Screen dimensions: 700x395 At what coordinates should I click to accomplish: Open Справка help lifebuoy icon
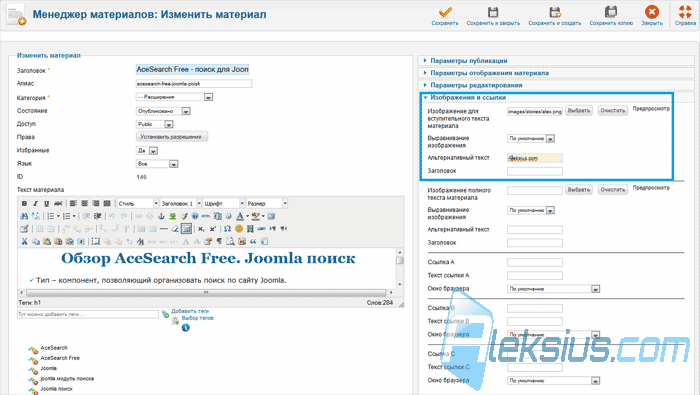[685, 16]
